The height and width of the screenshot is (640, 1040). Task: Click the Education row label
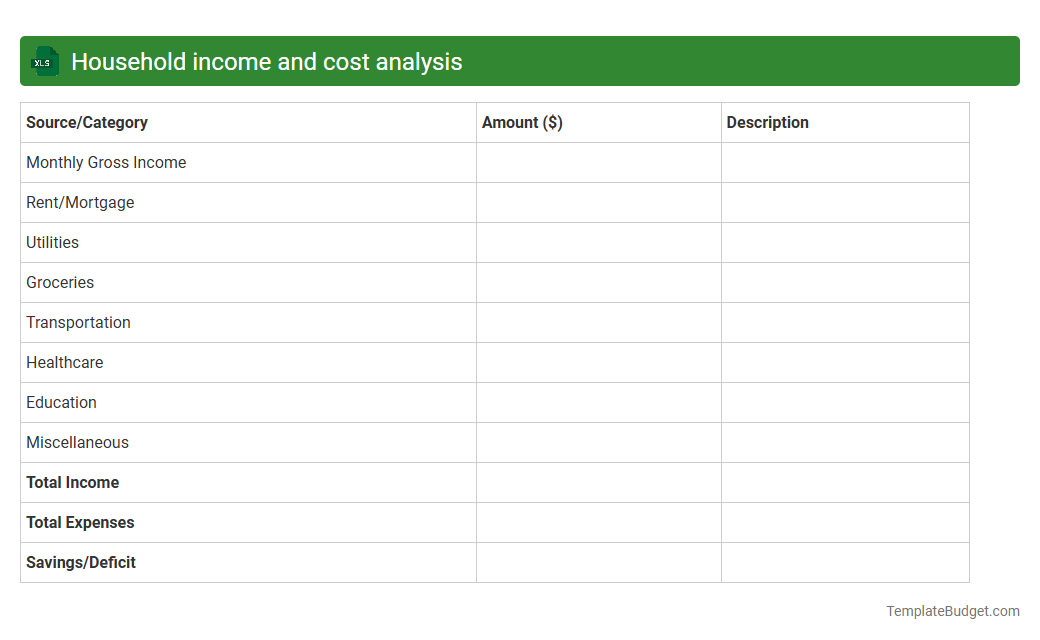click(x=61, y=402)
